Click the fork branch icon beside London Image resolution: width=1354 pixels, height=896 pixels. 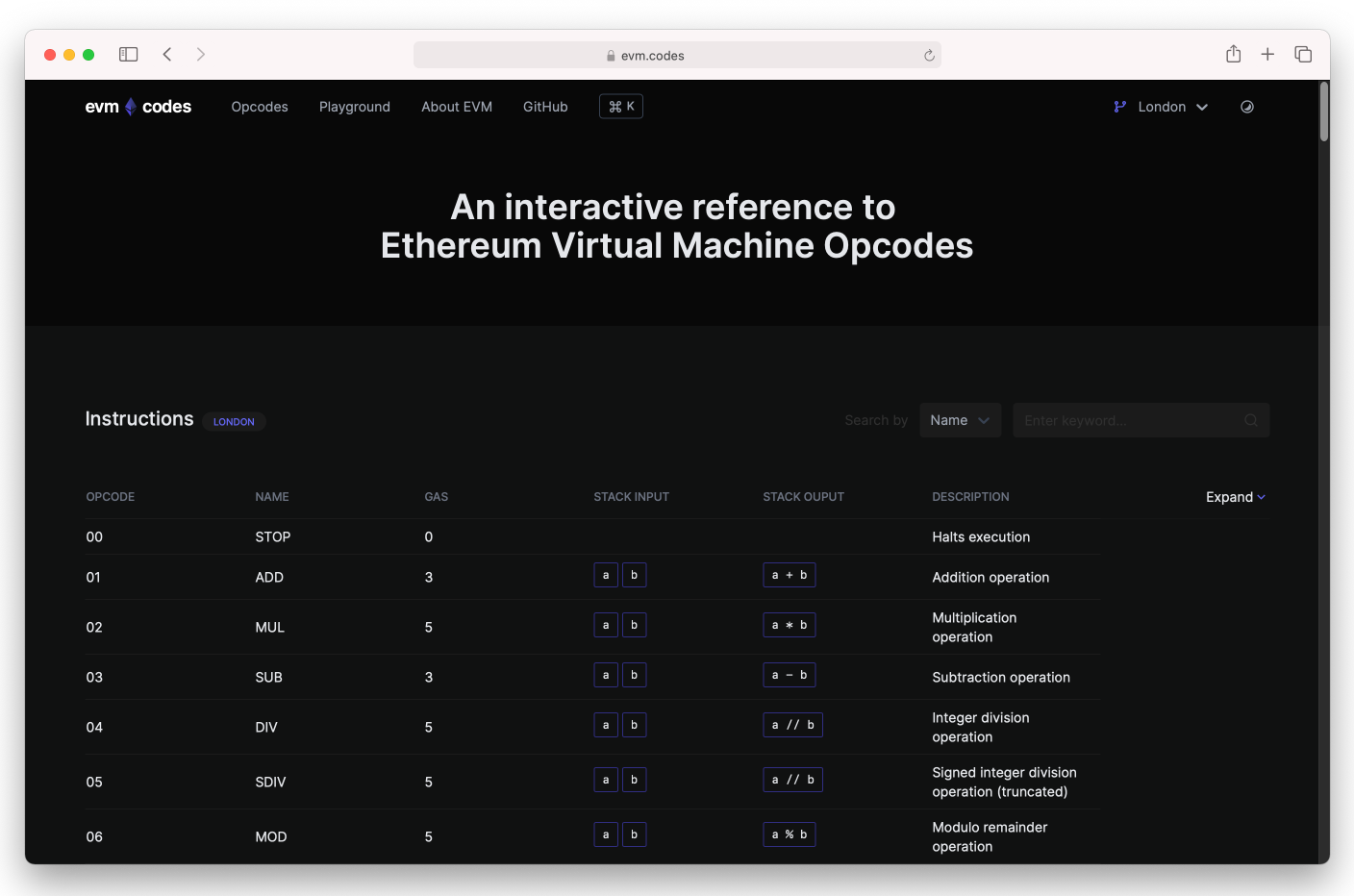tap(1119, 107)
